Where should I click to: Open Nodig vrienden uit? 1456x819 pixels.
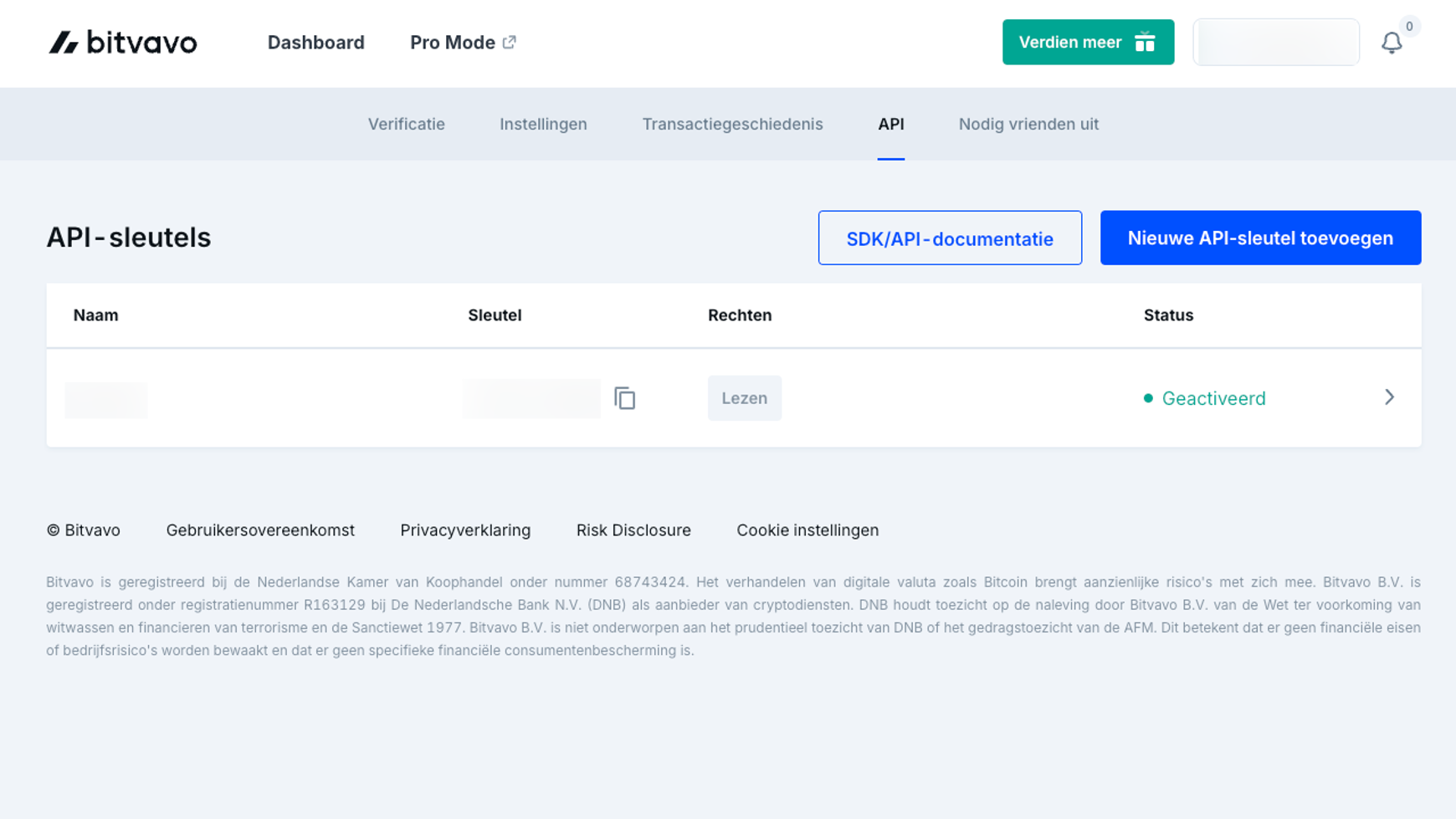click(1028, 124)
